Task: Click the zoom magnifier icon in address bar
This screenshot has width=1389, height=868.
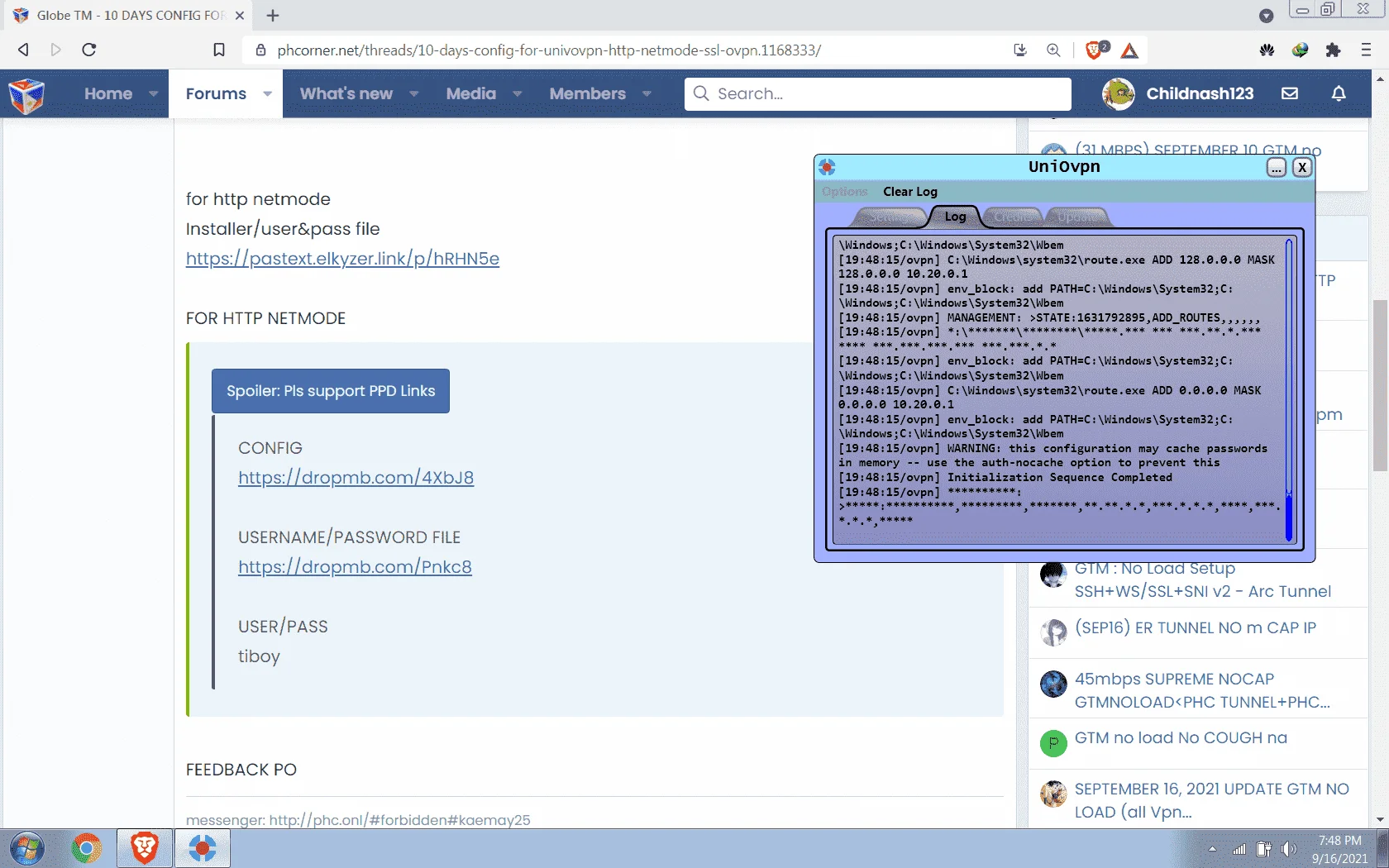Action: (1053, 50)
